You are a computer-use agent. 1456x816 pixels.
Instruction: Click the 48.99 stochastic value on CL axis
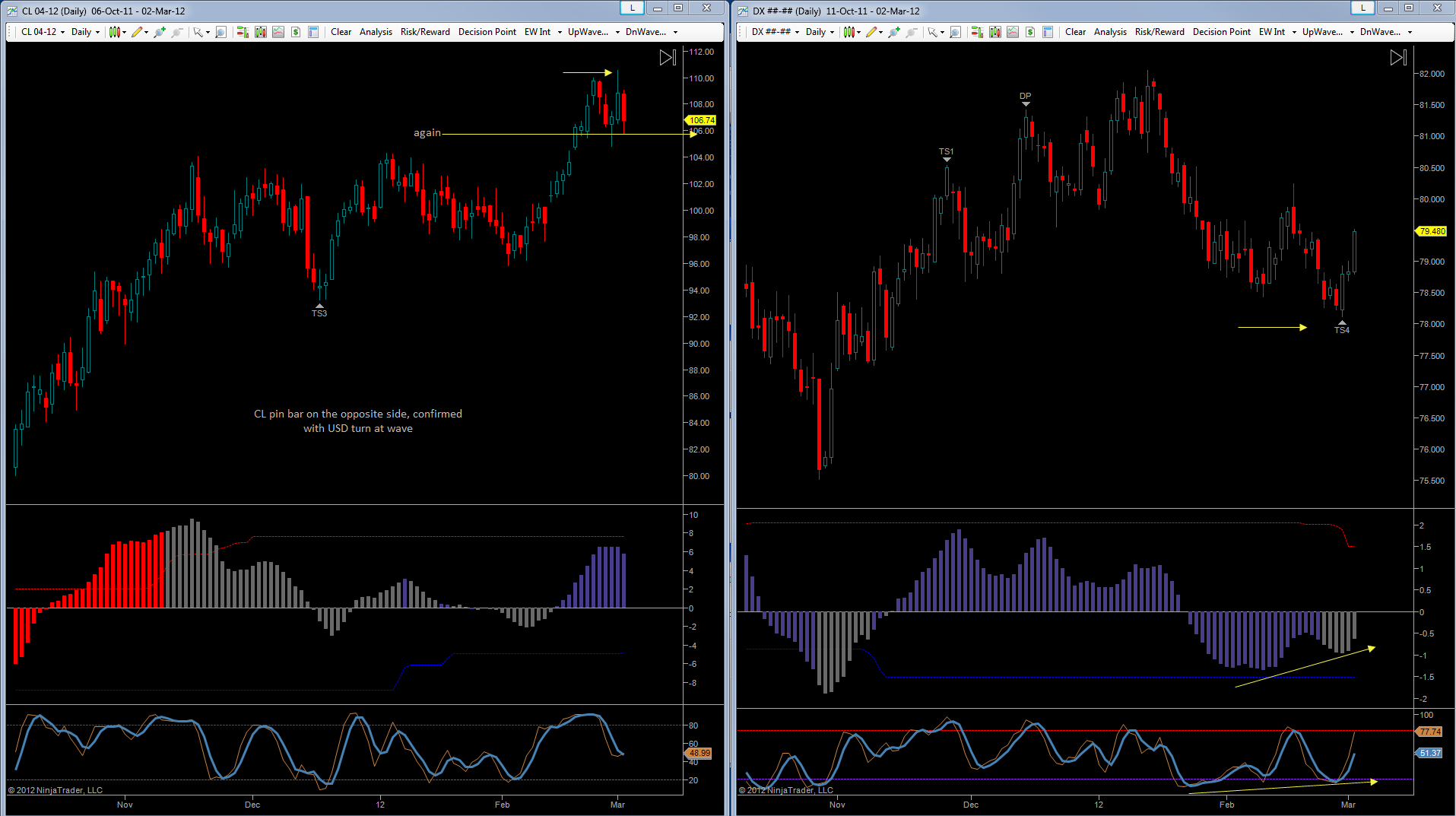click(x=699, y=753)
